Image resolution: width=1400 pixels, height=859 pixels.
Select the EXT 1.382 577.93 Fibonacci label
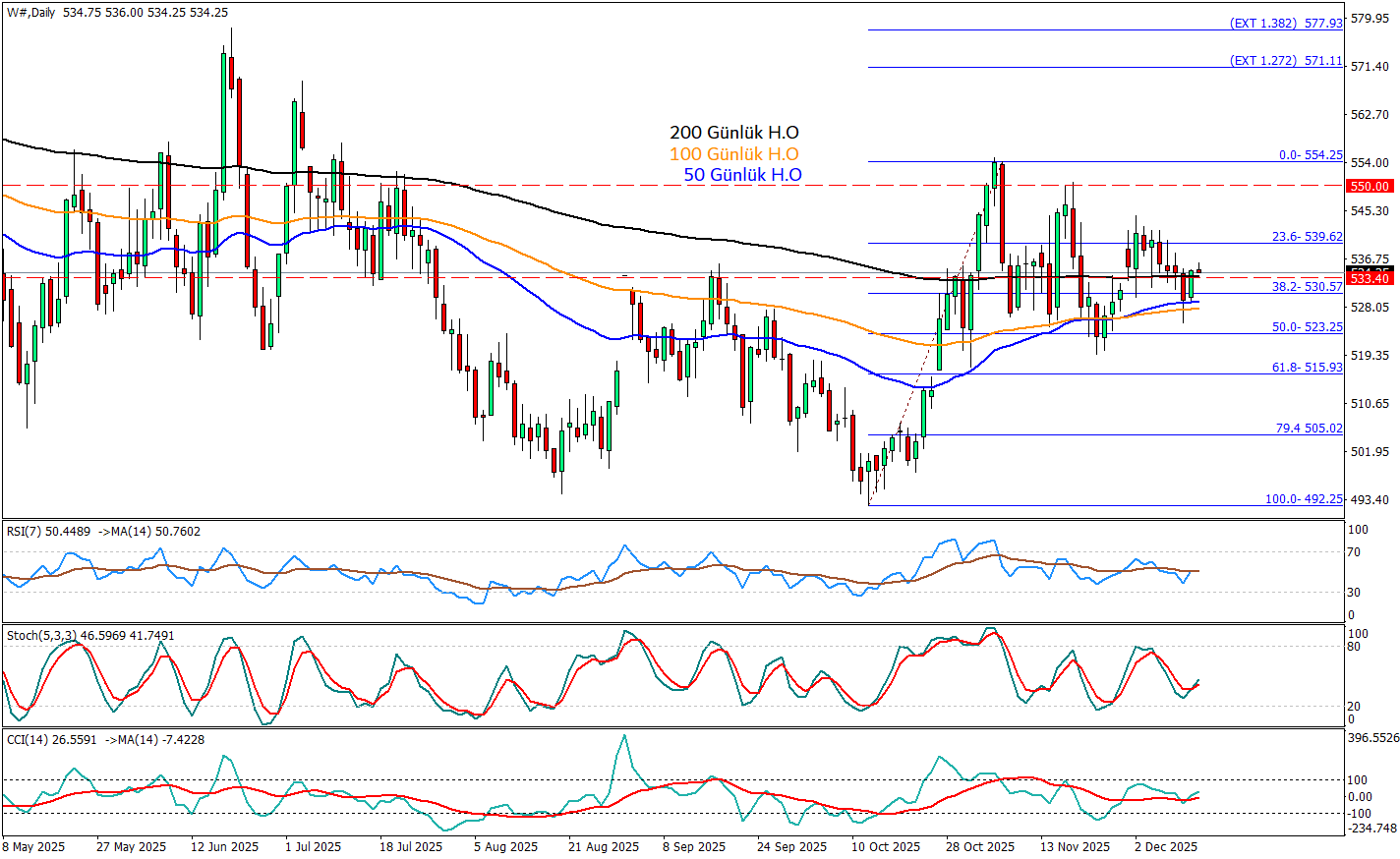[x=1286, y=23]
